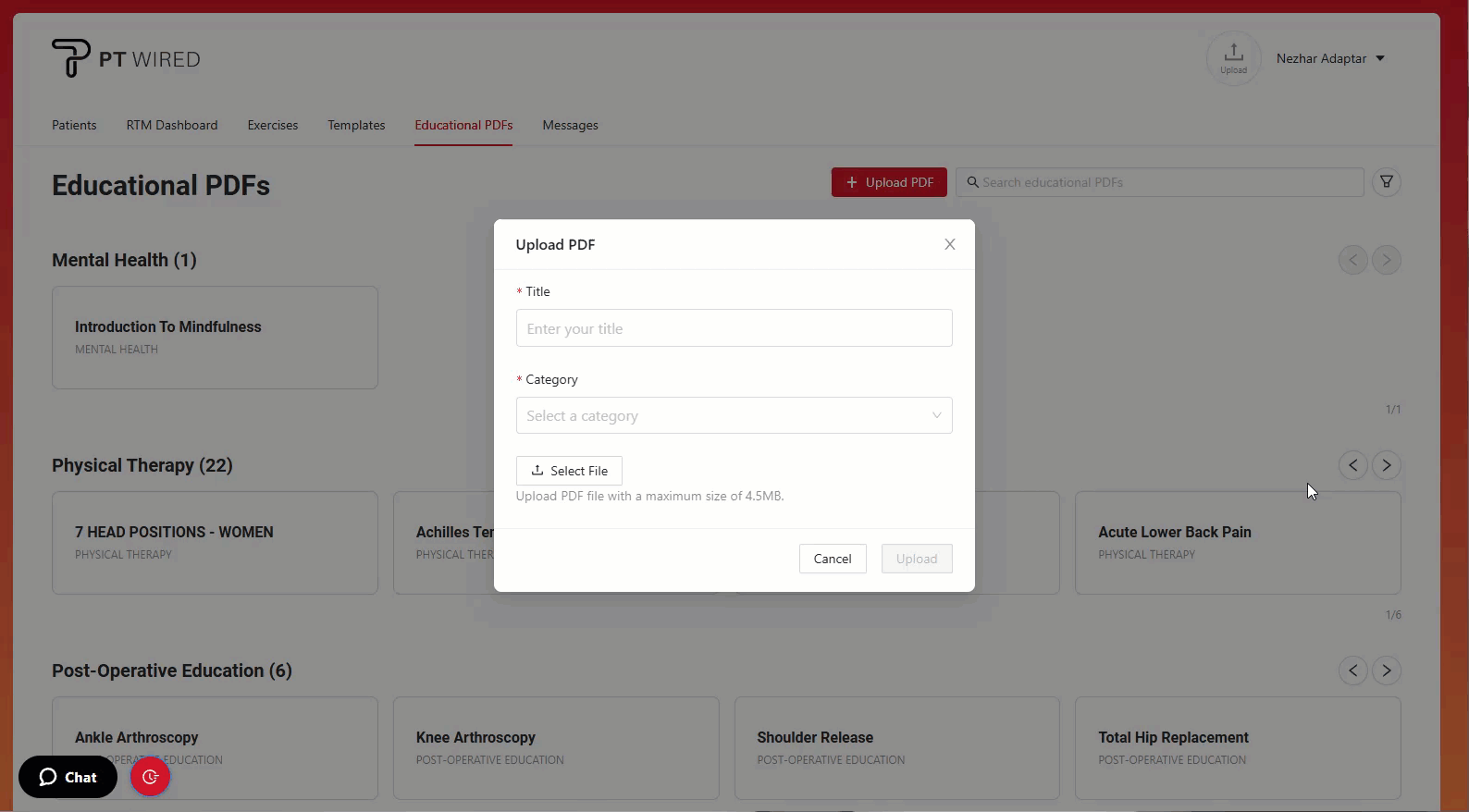
Task: Click the disabled Upload button in the dialog
Action: point(917,559)
